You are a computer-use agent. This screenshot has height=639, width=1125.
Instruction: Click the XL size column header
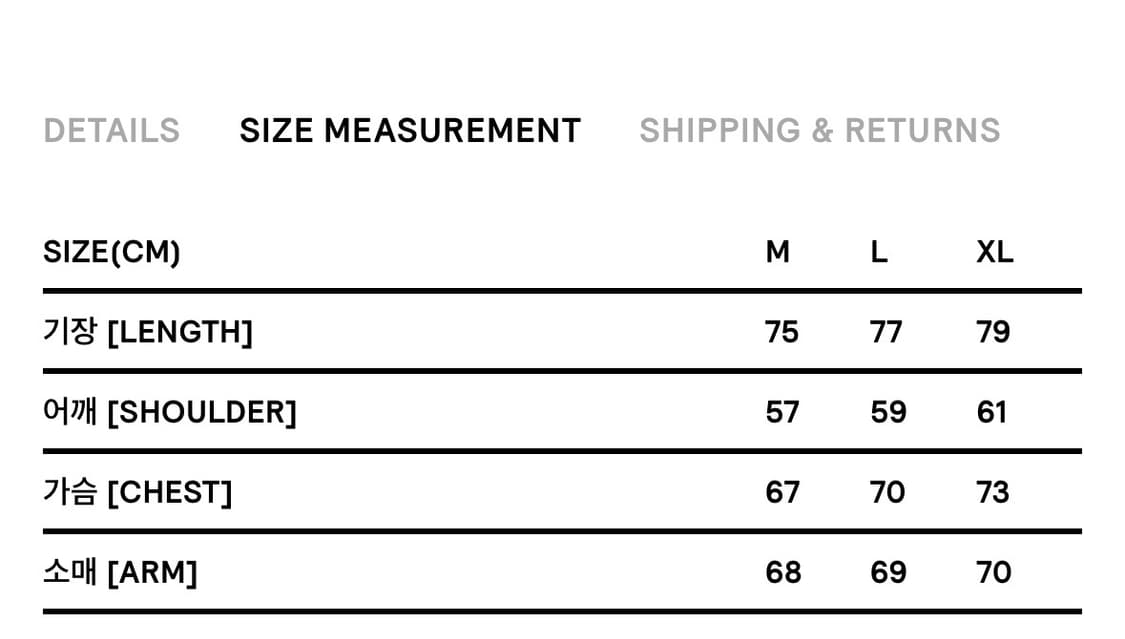[994, 252]
